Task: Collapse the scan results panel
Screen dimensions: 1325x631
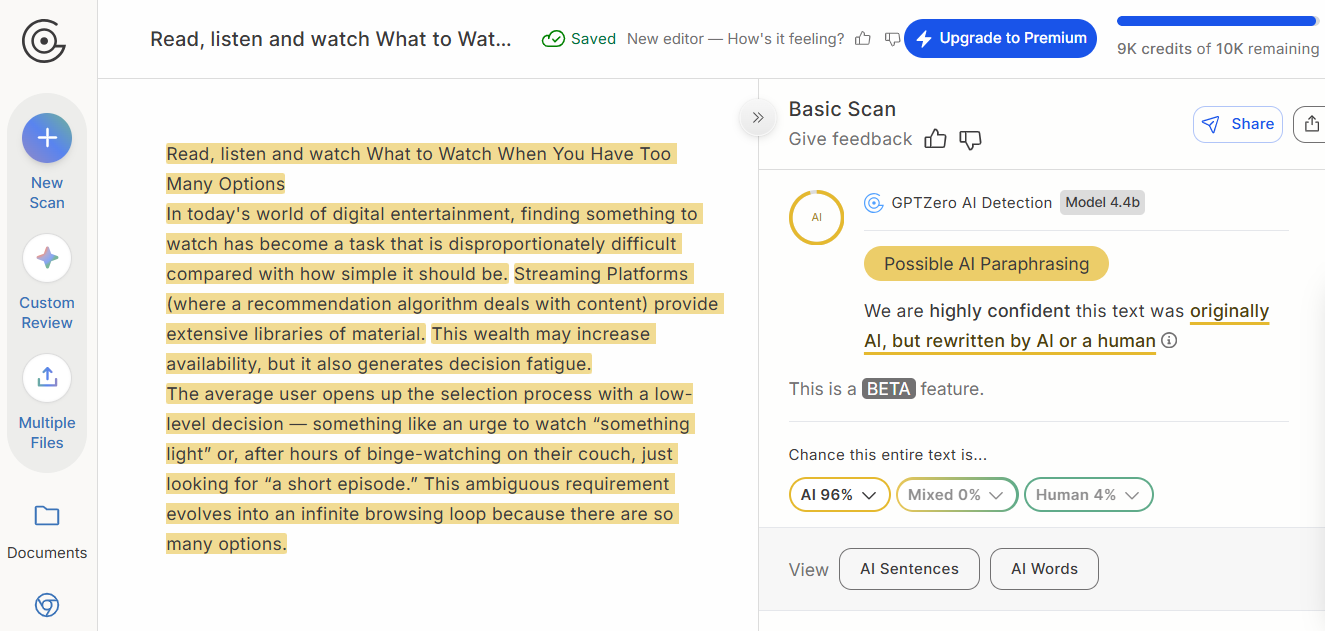Action: point(758,117)
